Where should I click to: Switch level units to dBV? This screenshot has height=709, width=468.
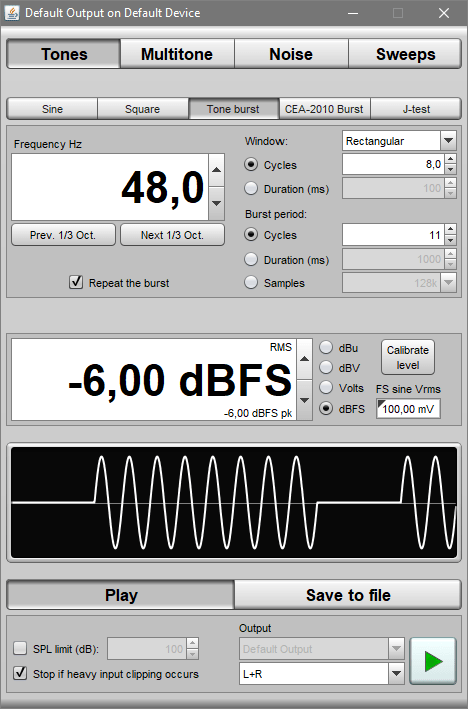(326, 367)
